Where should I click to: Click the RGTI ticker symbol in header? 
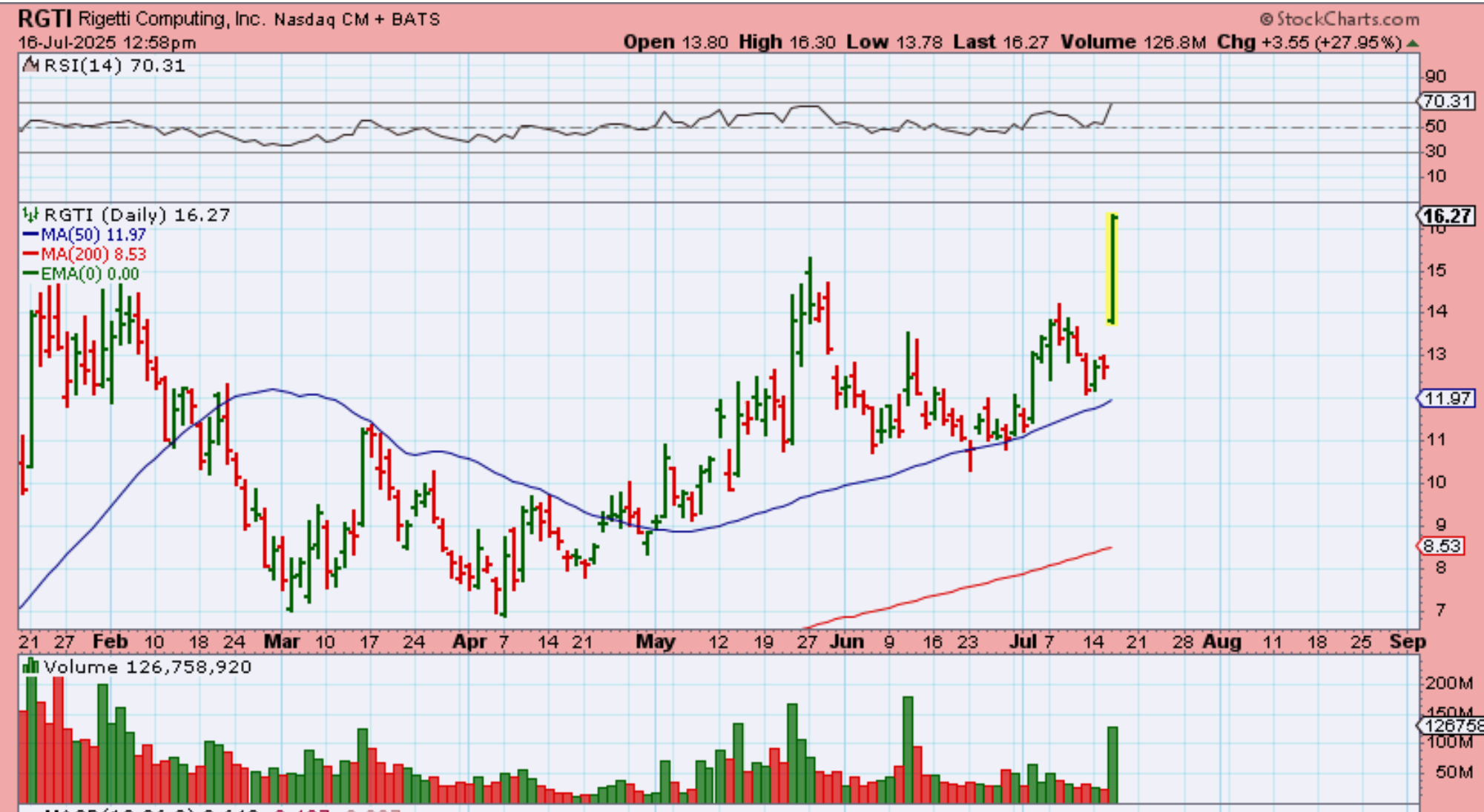pyautogui.click(x=44, y=18)
